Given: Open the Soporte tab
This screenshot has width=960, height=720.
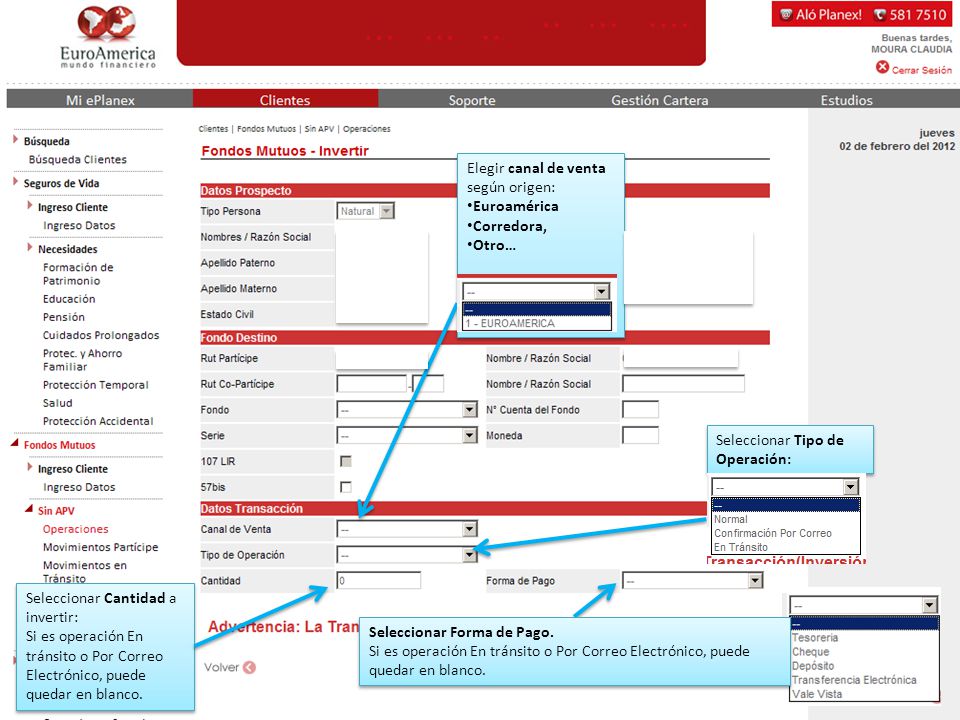Looking at the screenshot, I should (x=471, y=100).
